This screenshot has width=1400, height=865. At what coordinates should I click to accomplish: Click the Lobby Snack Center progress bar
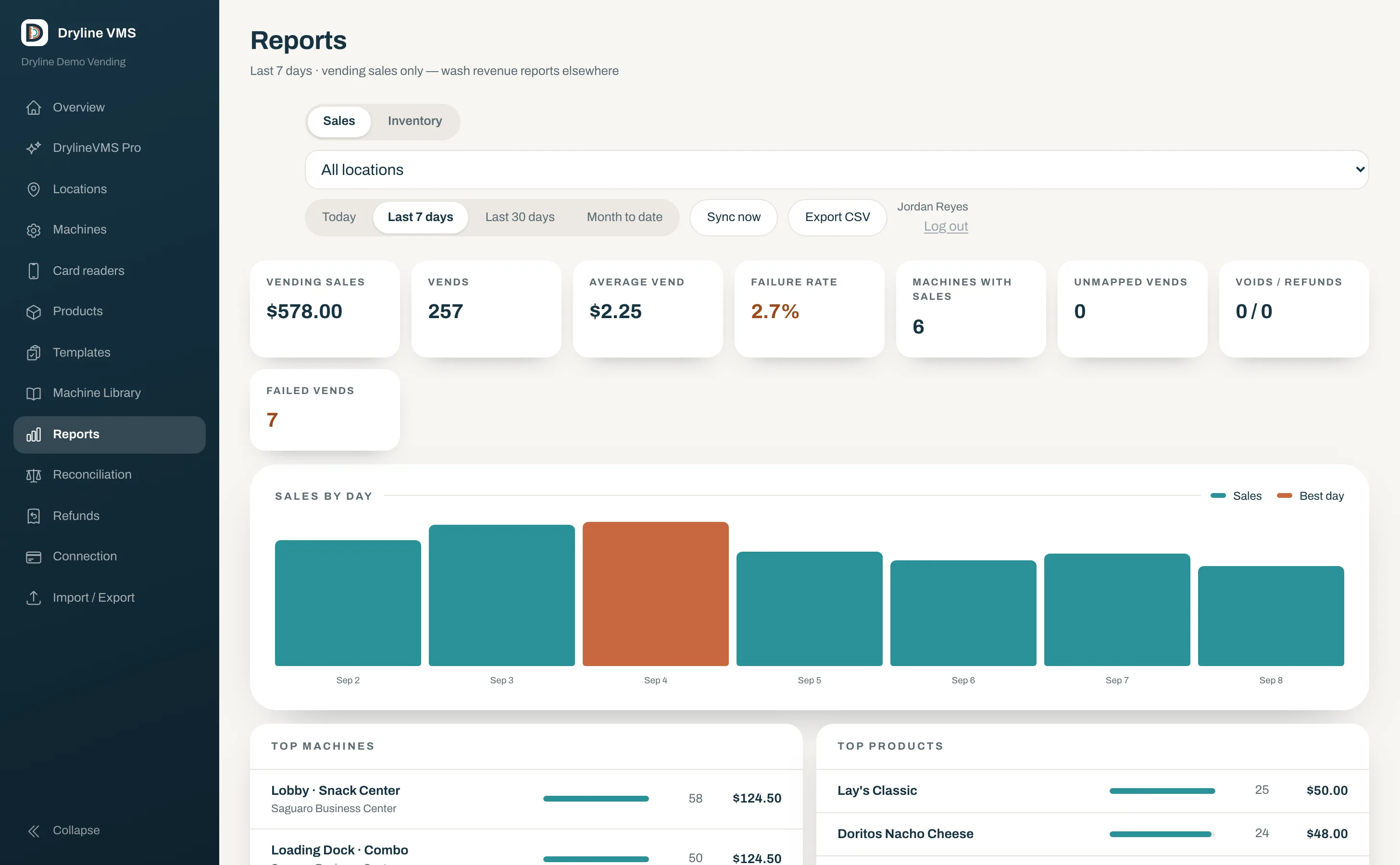596,799
